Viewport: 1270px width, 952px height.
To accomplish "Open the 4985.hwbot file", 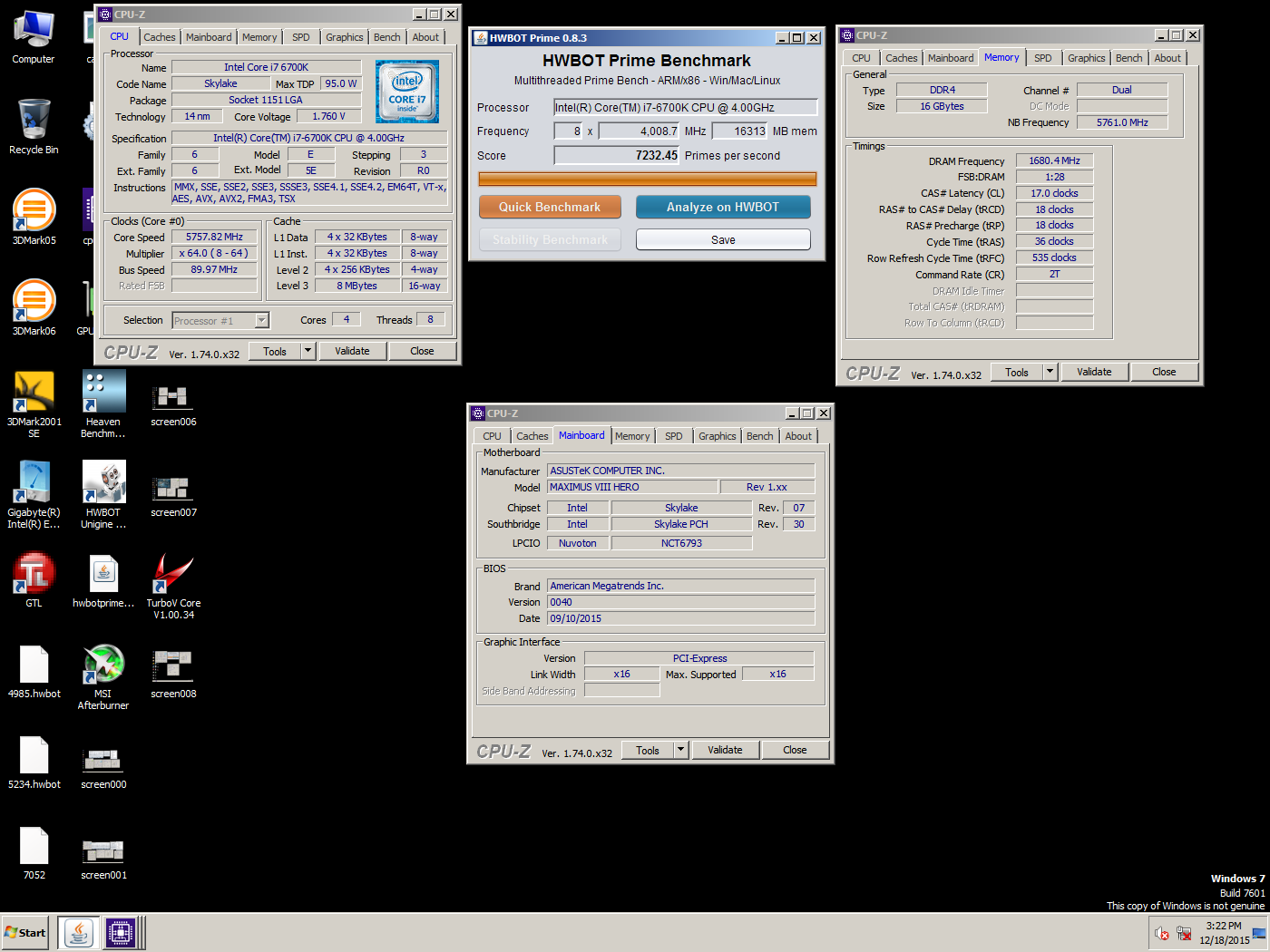I will click(34, 671).
